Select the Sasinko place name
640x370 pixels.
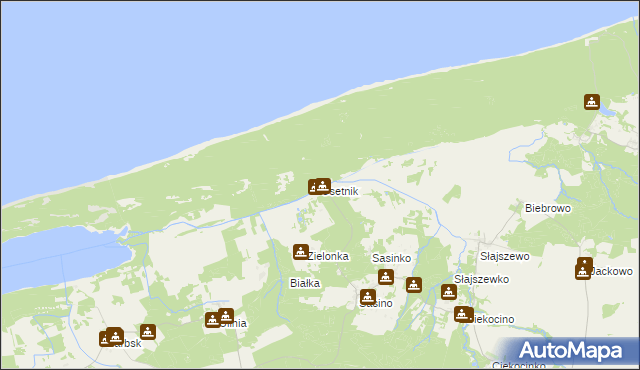pos(391,258)
